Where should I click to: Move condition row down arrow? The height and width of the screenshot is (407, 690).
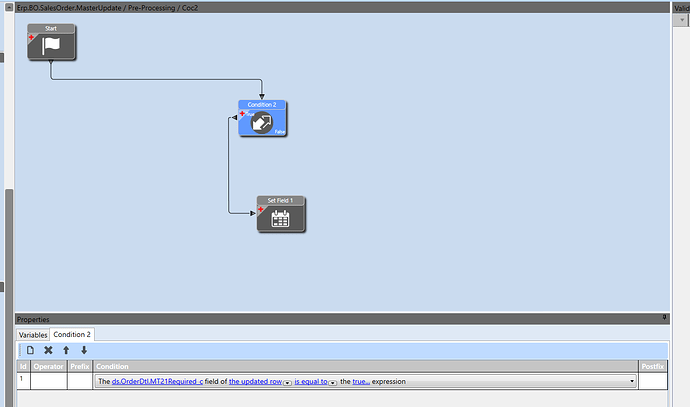click(x=84, y=350)
